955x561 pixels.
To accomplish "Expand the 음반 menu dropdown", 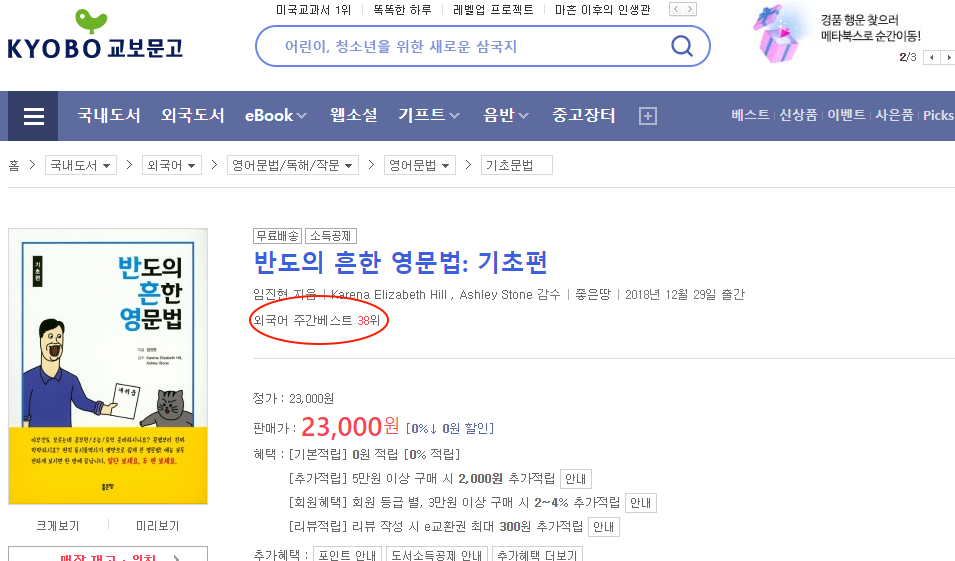I will (x=506, y=115).
